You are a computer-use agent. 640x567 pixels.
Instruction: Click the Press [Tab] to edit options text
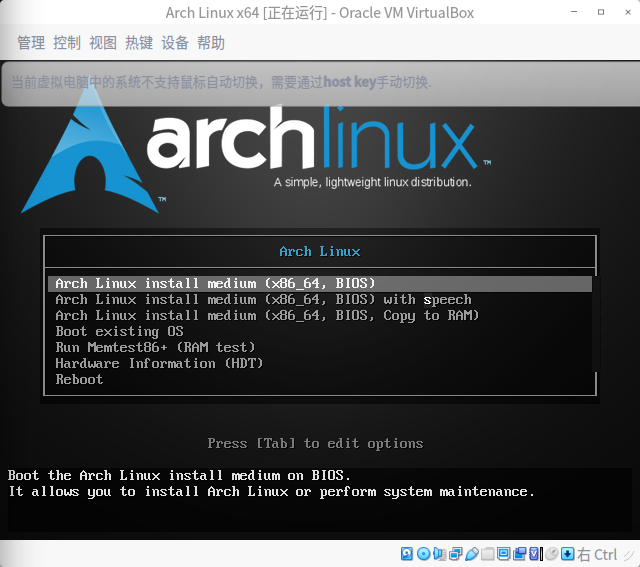[315, 443]
